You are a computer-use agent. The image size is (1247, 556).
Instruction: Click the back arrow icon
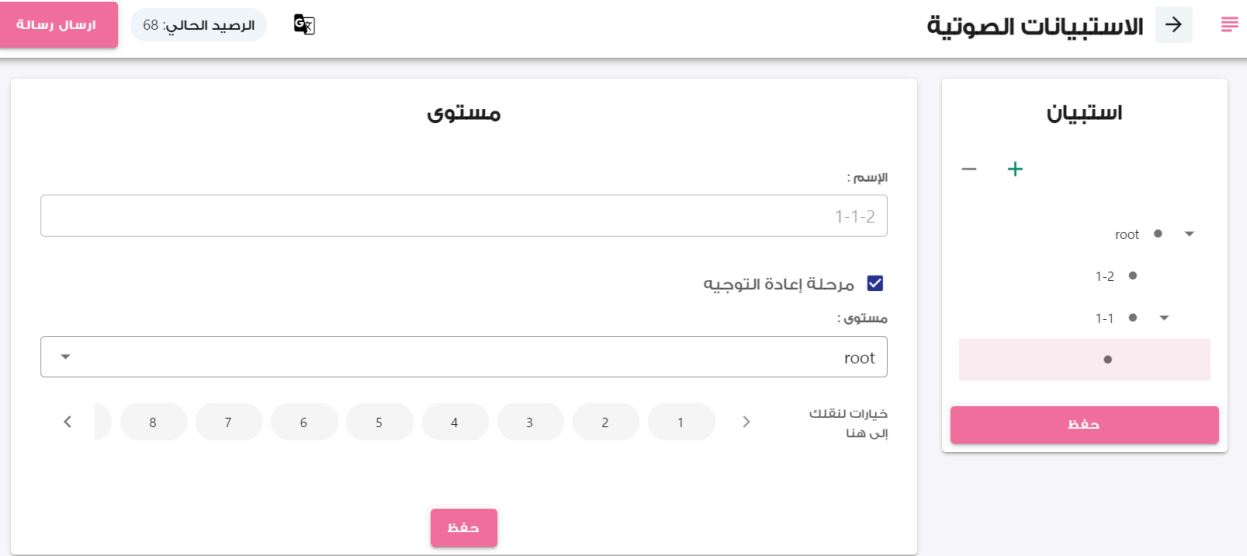(x=1174, y=25)
